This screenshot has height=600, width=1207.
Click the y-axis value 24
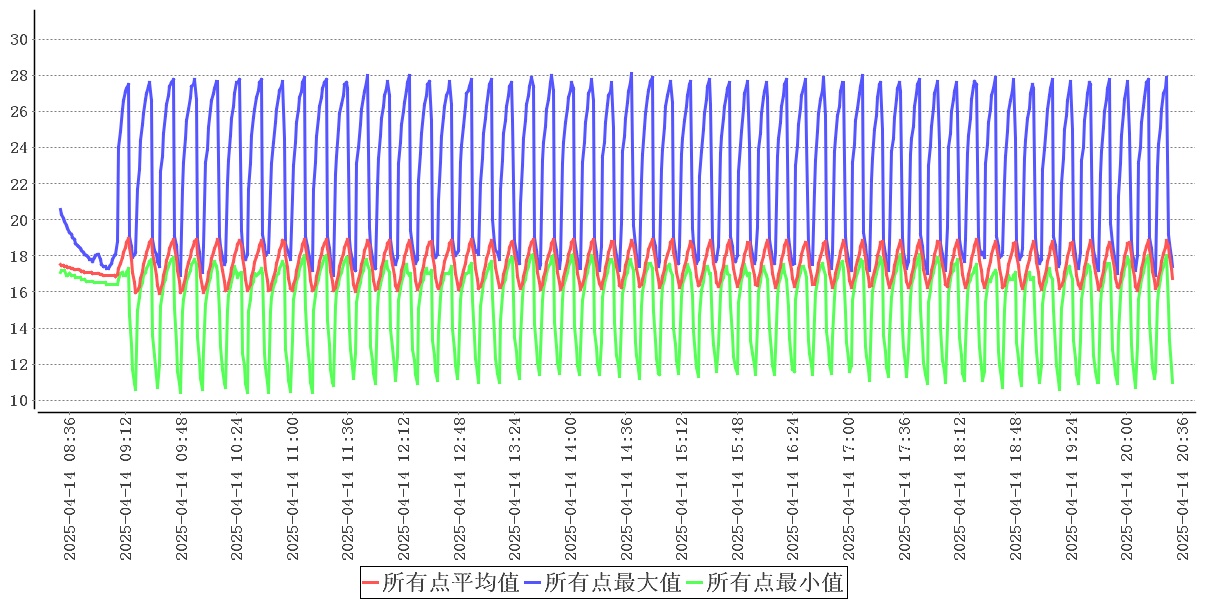[x=17, y=148]
